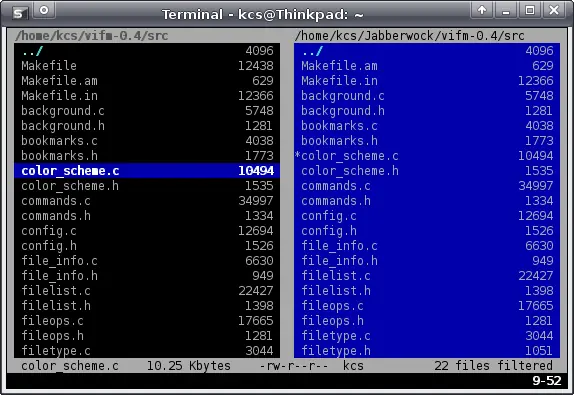Click size 22427 in left pane
This screenshot has height=395, width=574.
[x=256, y=291]
